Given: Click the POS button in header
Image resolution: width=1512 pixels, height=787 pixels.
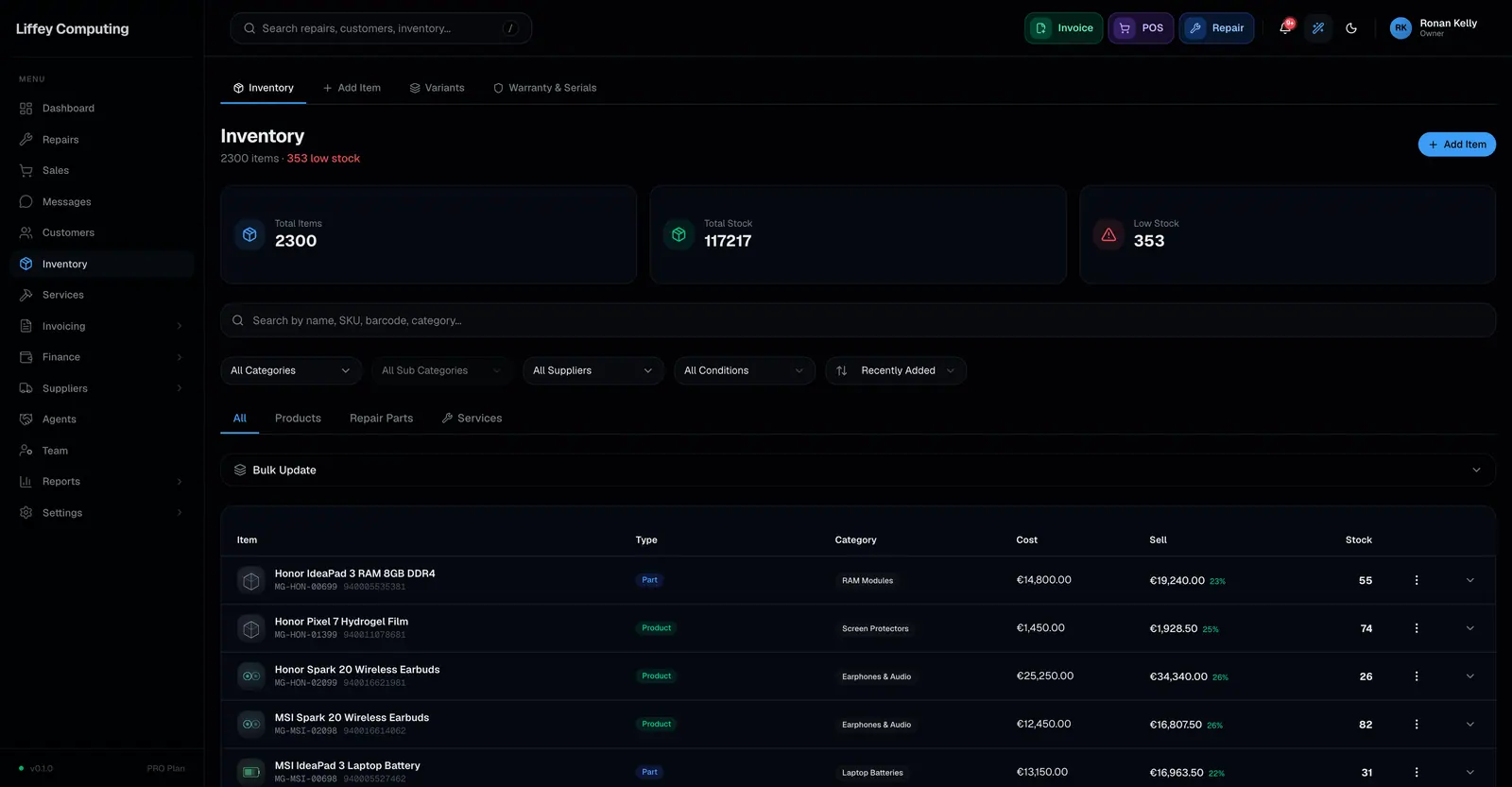Looking at the screenshot, I should click(1142, 28).
